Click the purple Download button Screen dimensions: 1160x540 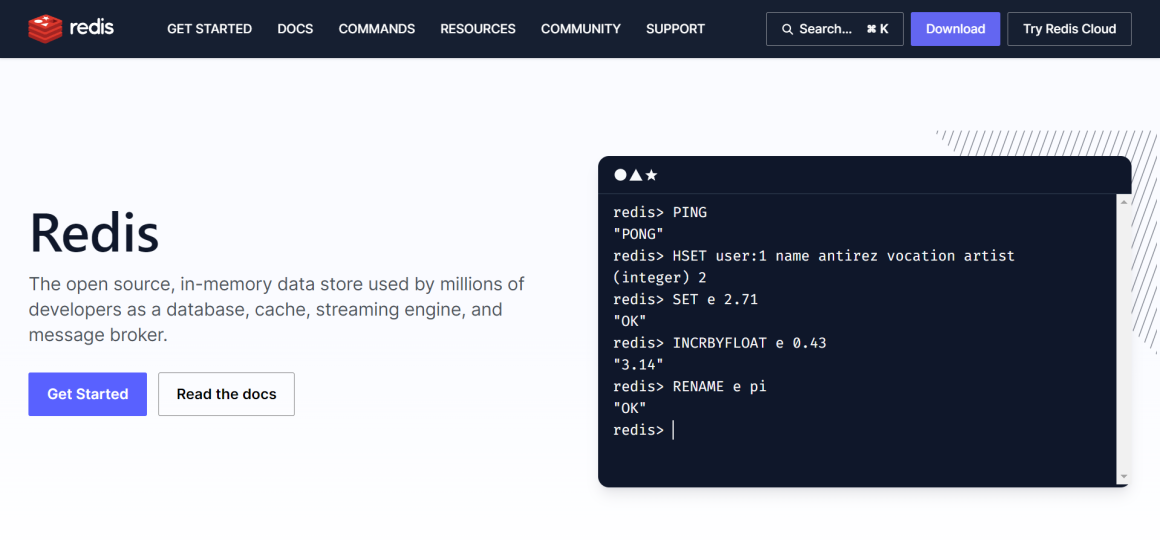point(955,29)
